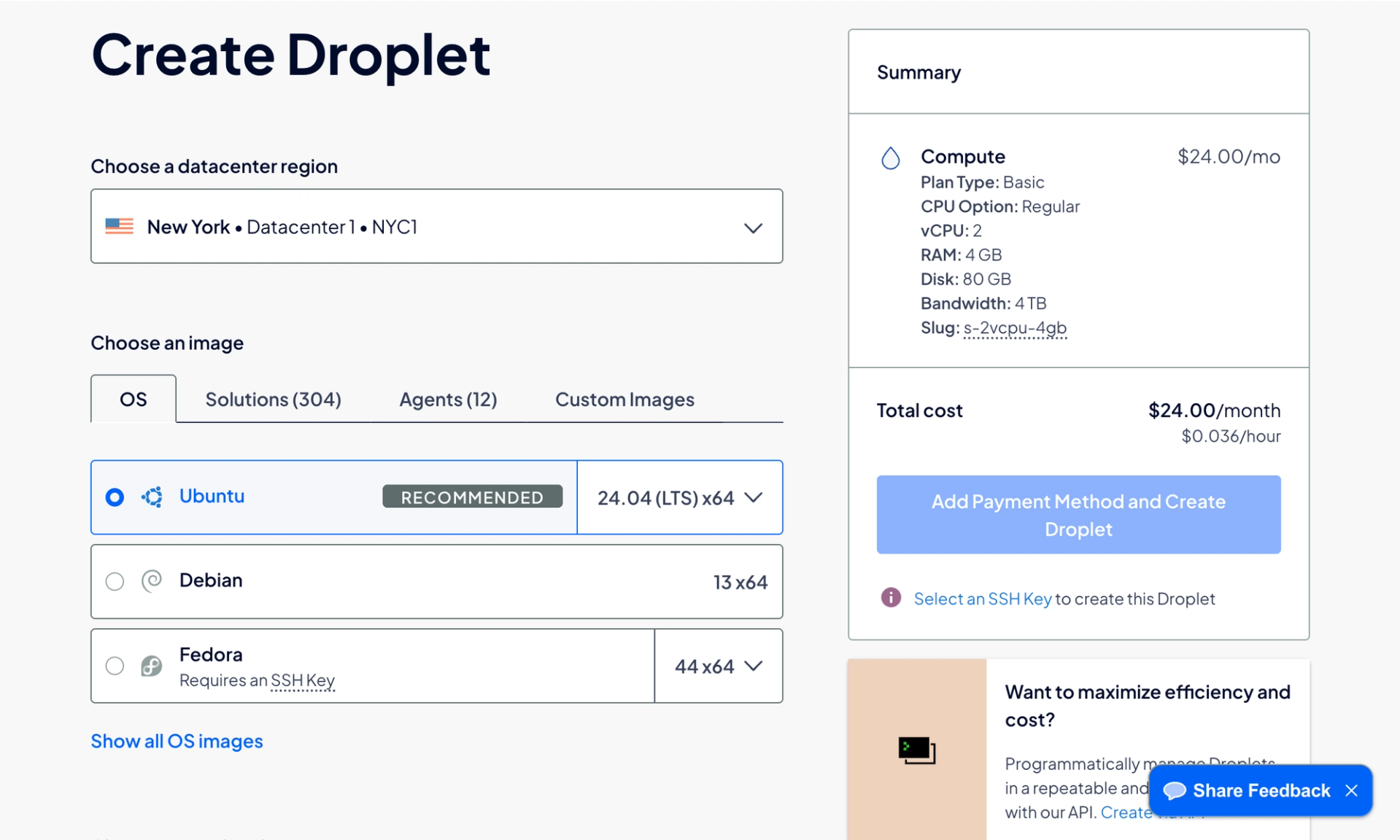The height and width of the screenshot is (840, 1400).
Task: Expand Fedora version dropdown 44 x64
Action: (719, 666)
